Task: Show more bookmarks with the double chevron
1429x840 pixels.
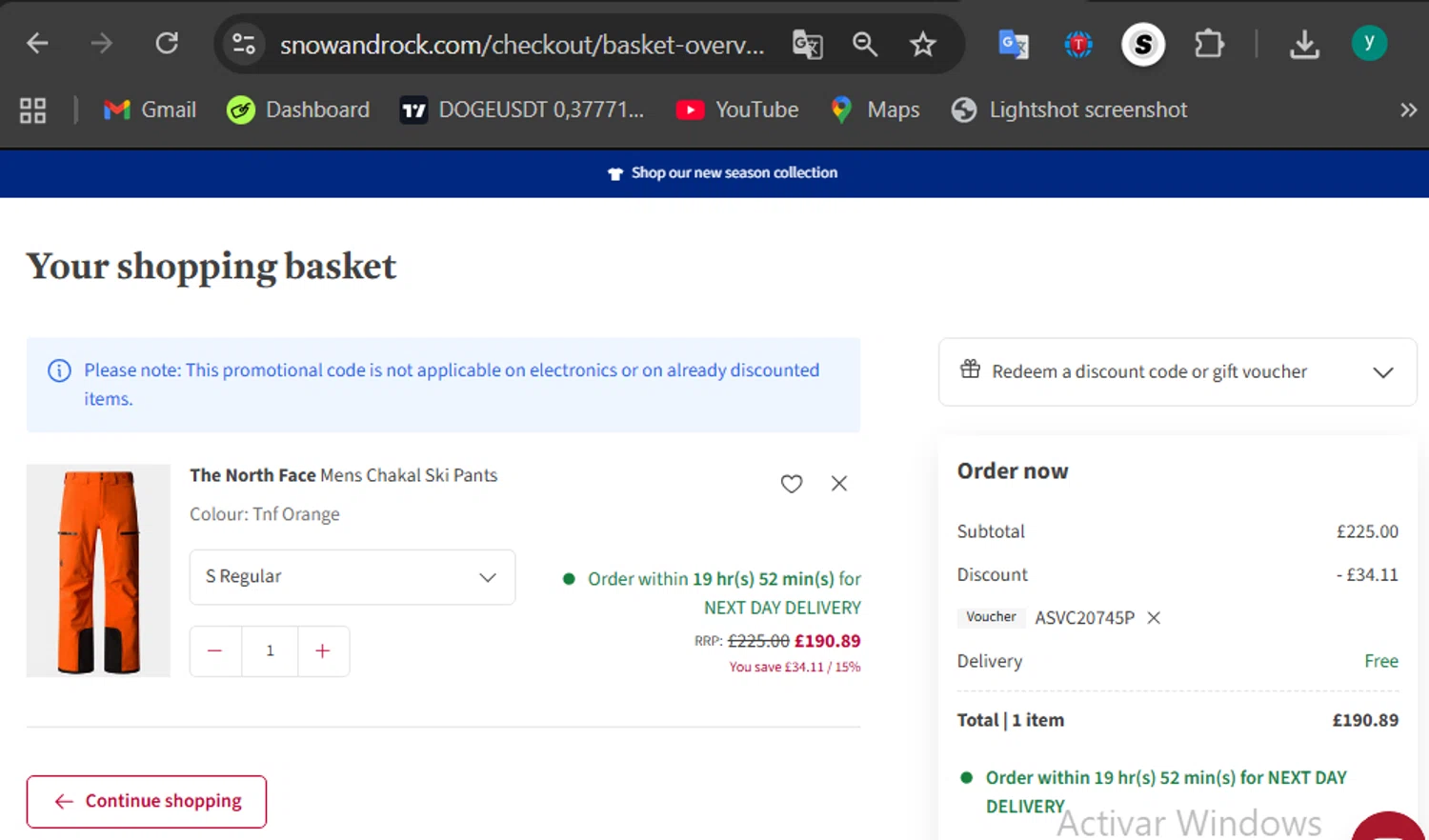Action: (x=1408, y=110)
